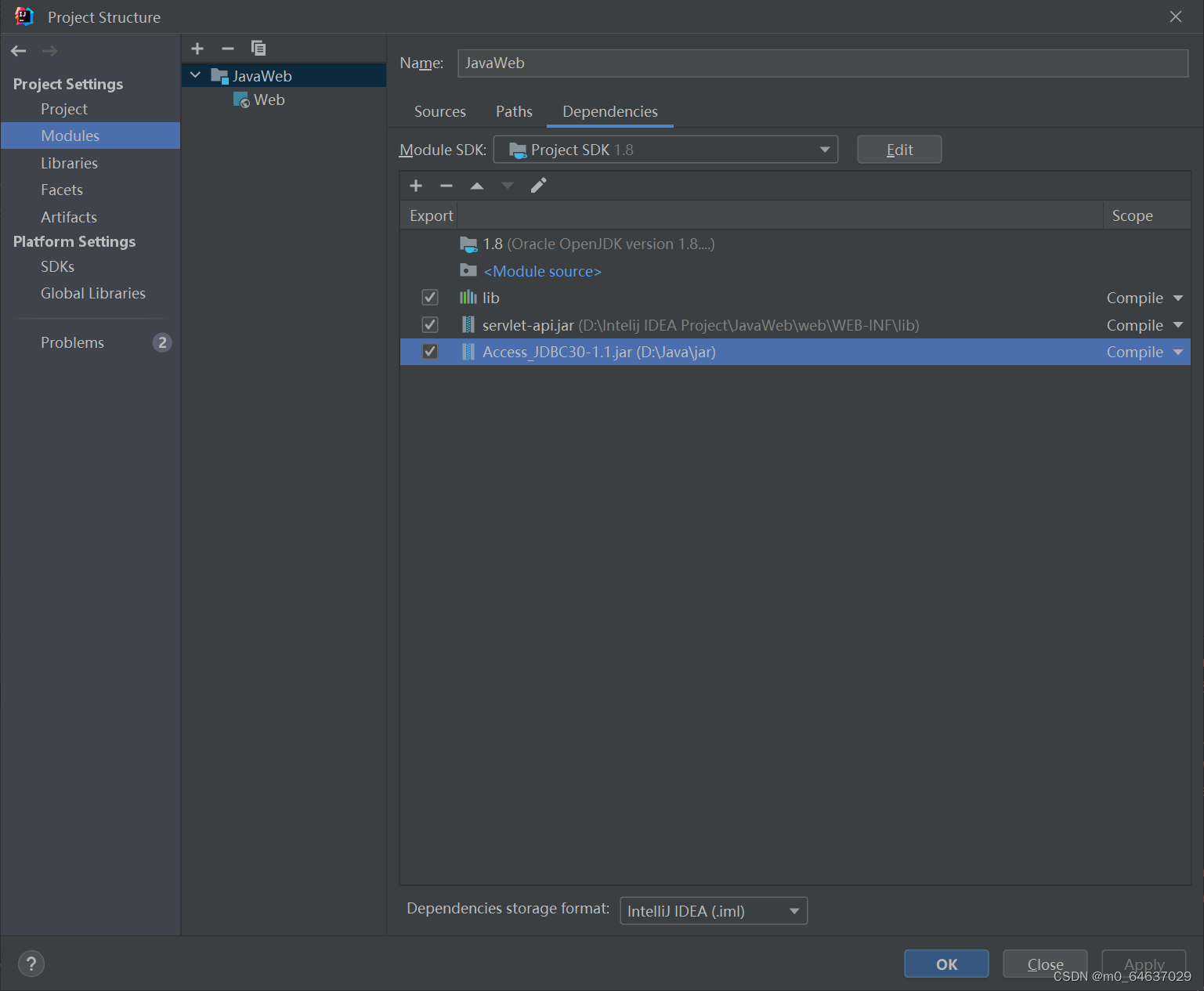Image resolution: width=1204 pixels, height=991 pixels.
Task: Select the Dependencies tab
Action: point(610,112)
